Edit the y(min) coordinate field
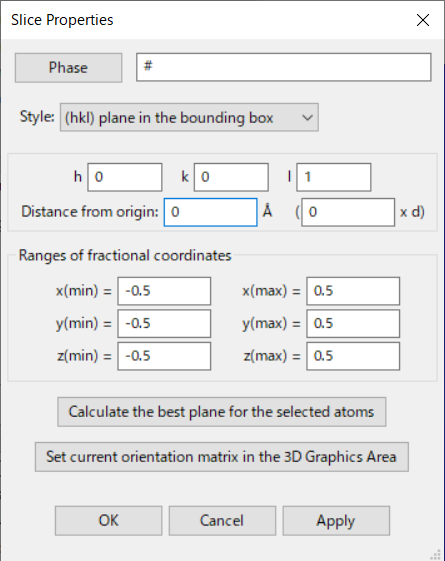The width and height of the screenshot is (445, 561). [x=164, y=323]
